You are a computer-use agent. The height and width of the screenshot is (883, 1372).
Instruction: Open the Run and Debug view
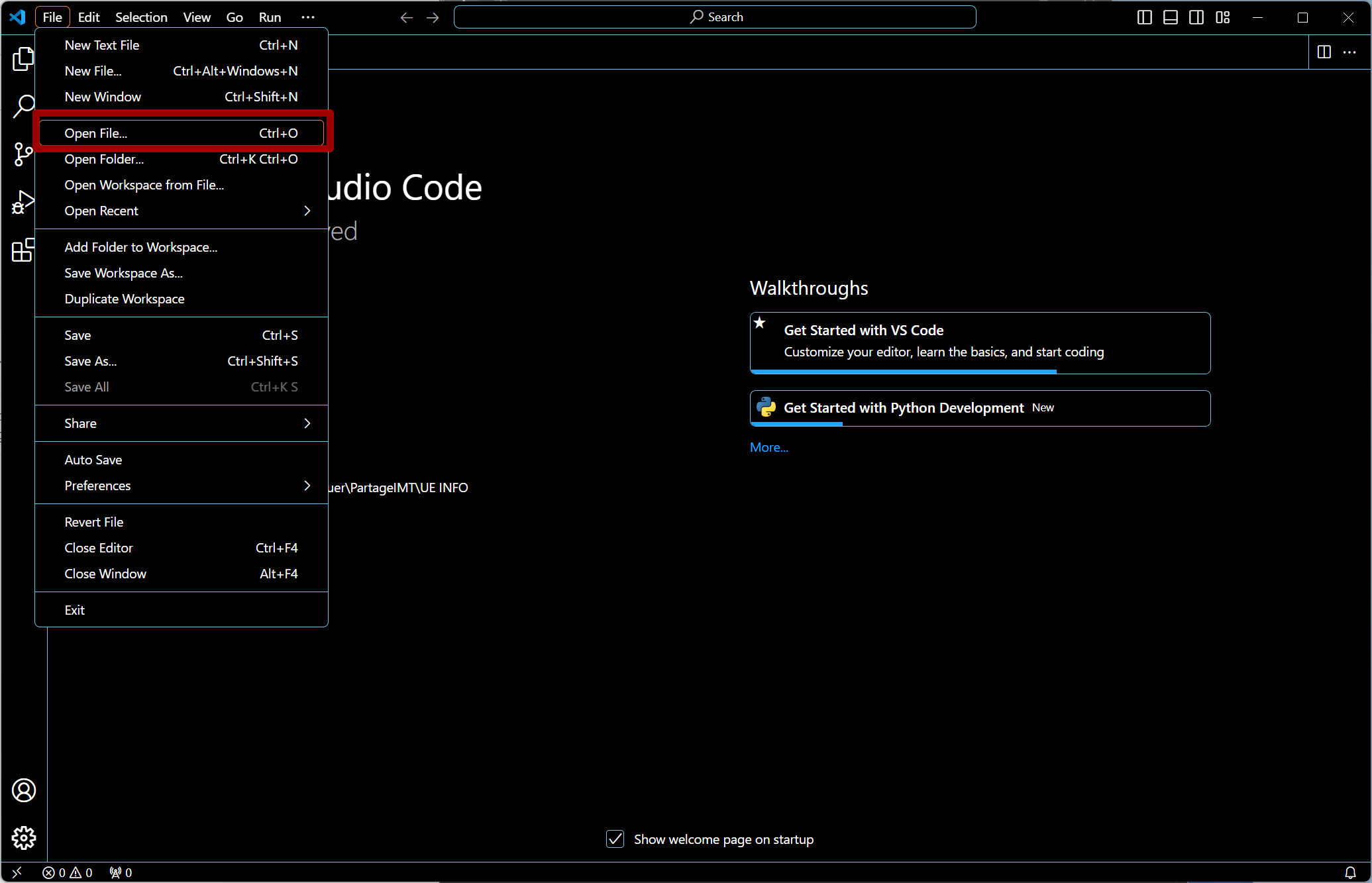[23, 202]
